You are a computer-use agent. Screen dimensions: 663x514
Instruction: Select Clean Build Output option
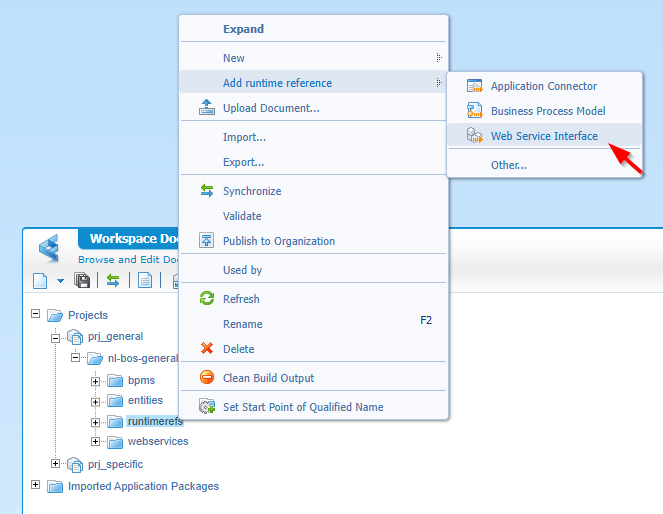click(x=268, y=378)
